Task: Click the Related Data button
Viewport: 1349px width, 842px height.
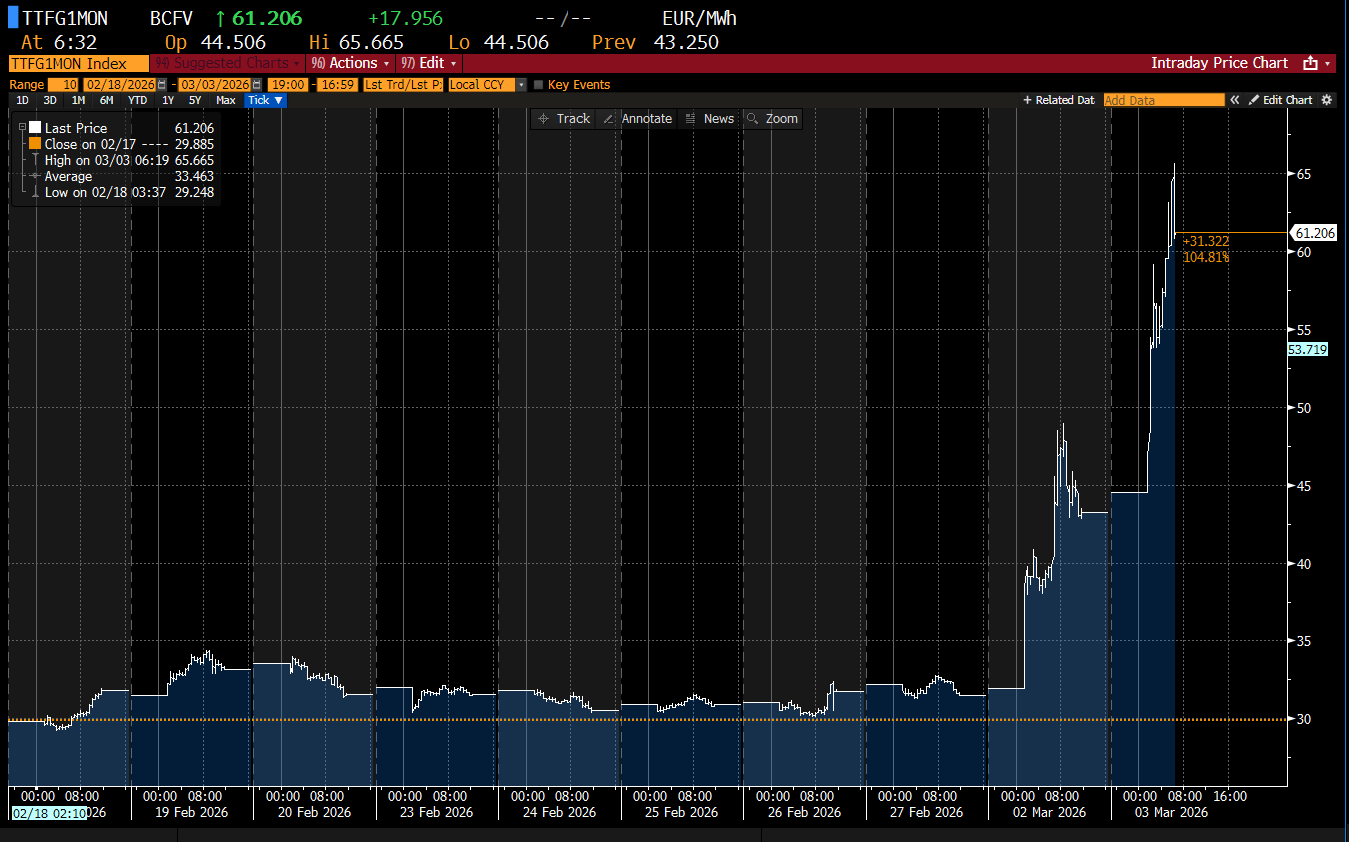Action: click(x=1059, y=100)
